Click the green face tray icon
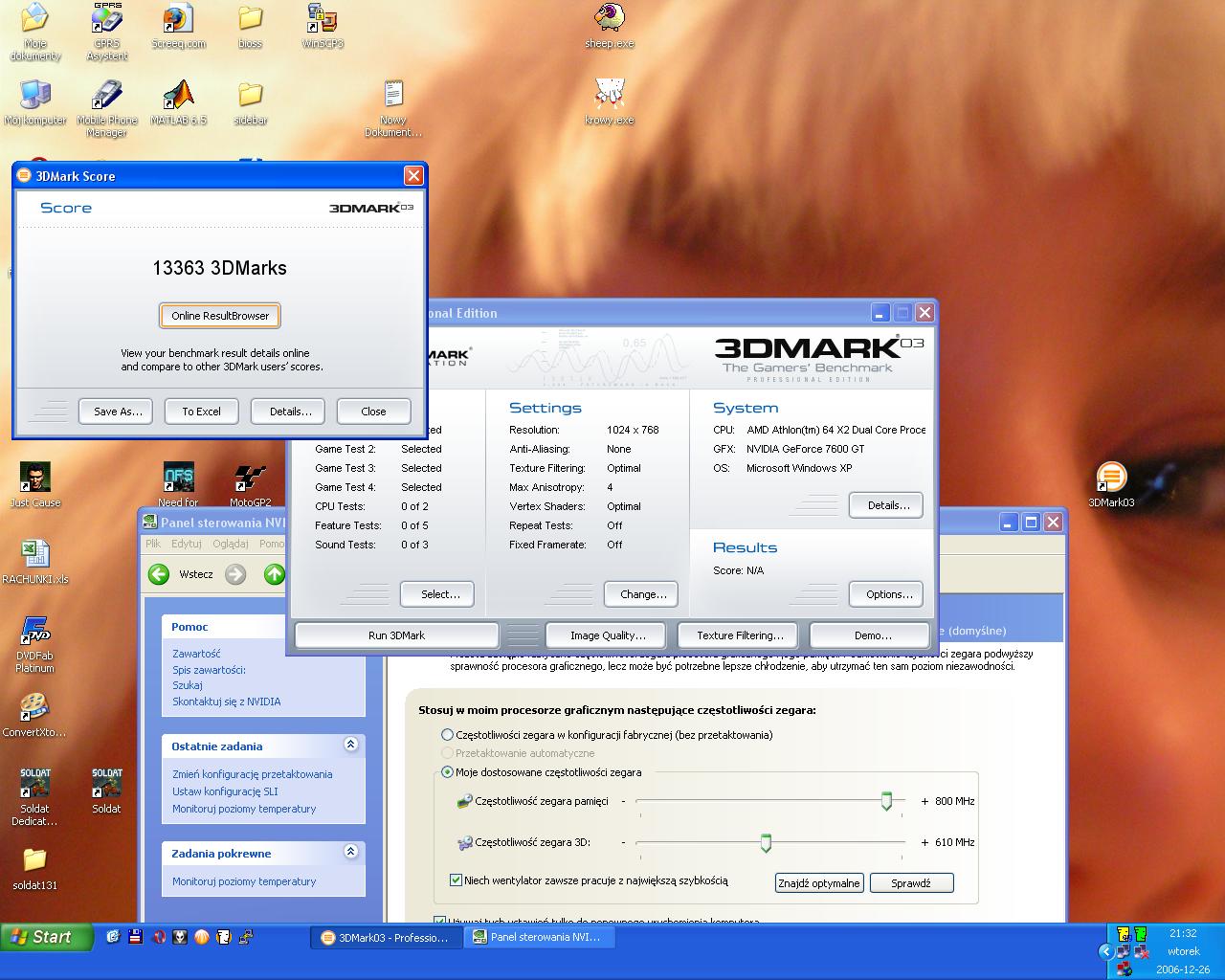 point(1141,934)
